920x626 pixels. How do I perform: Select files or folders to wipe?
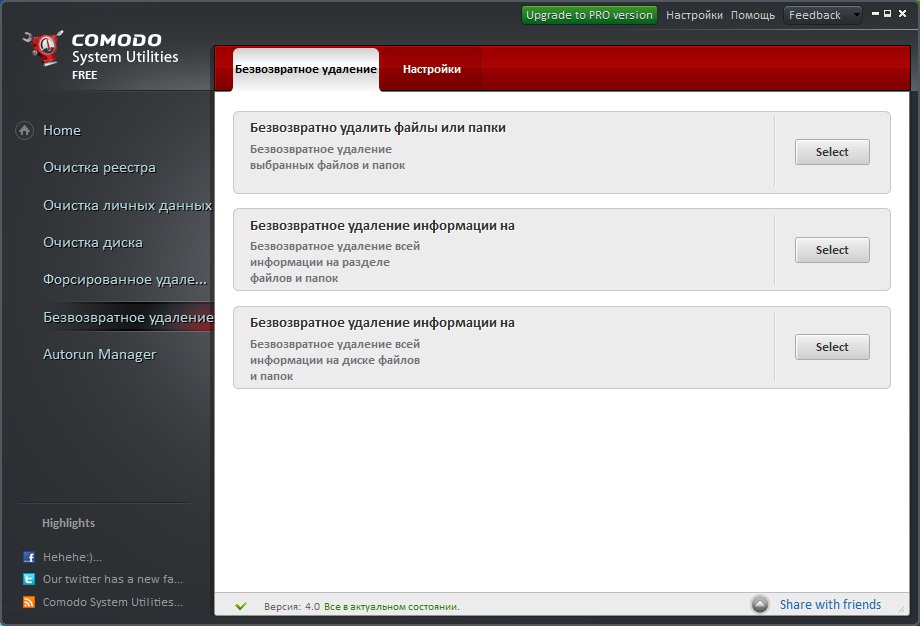(832, 152)
